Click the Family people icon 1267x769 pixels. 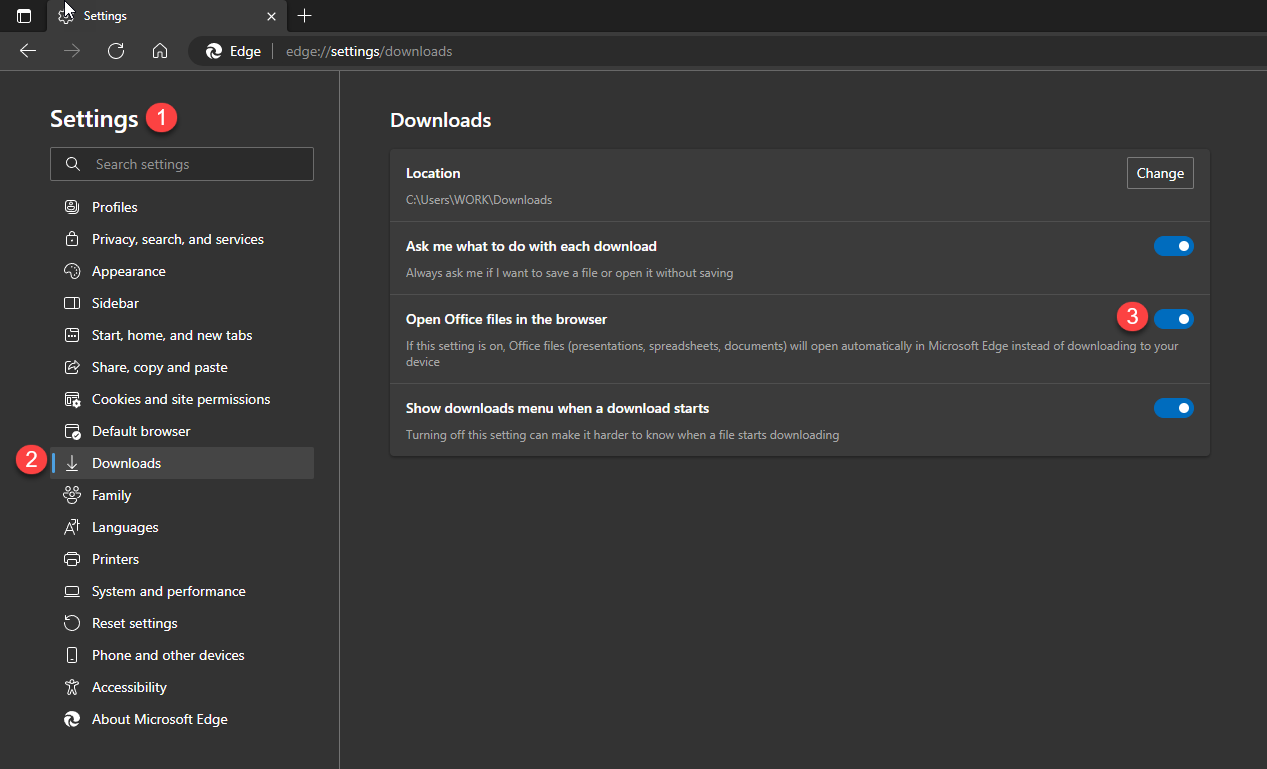tap(72, 495)
